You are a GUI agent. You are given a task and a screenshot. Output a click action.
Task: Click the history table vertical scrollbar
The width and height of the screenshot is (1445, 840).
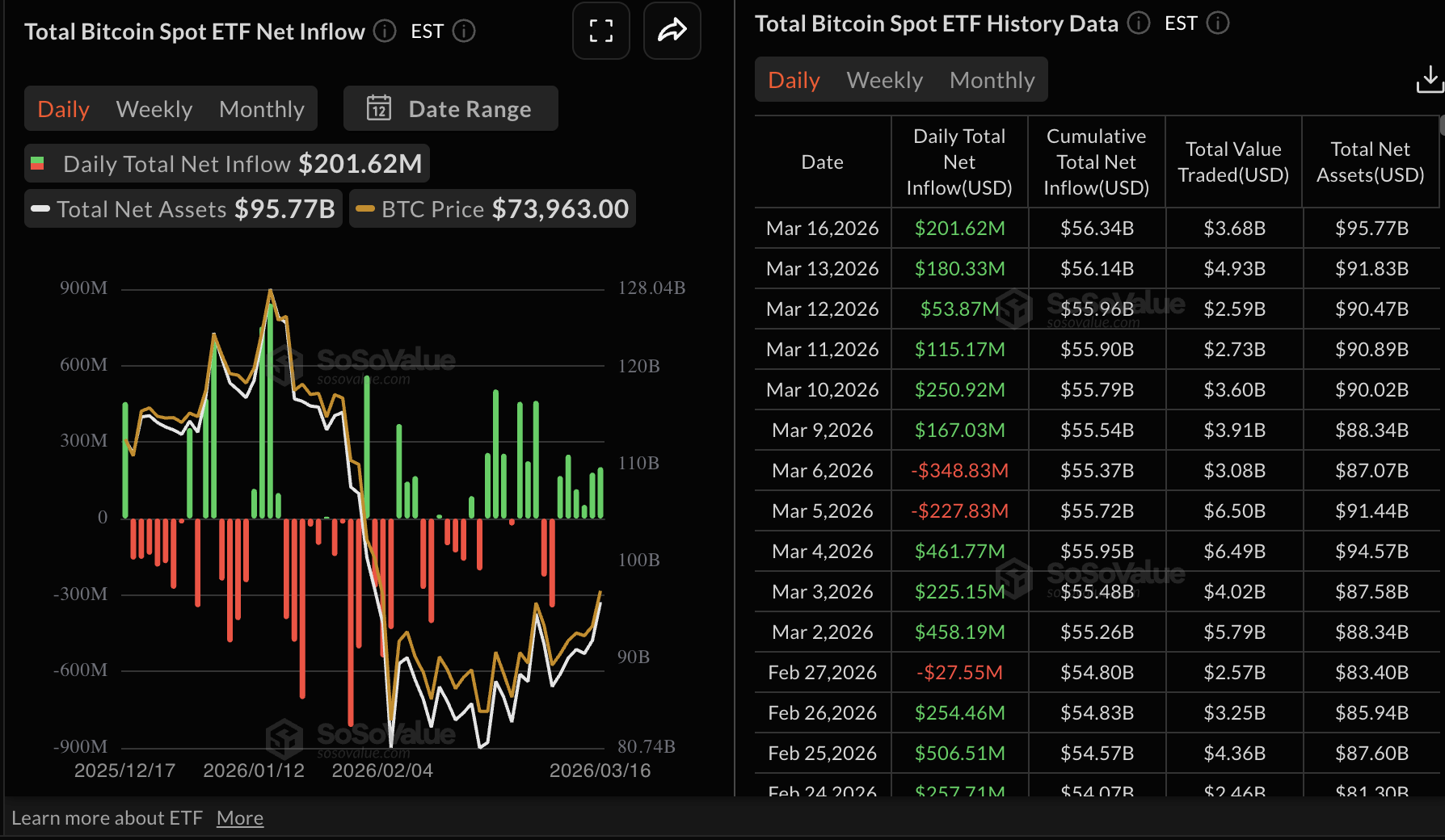coord(1441,126)
